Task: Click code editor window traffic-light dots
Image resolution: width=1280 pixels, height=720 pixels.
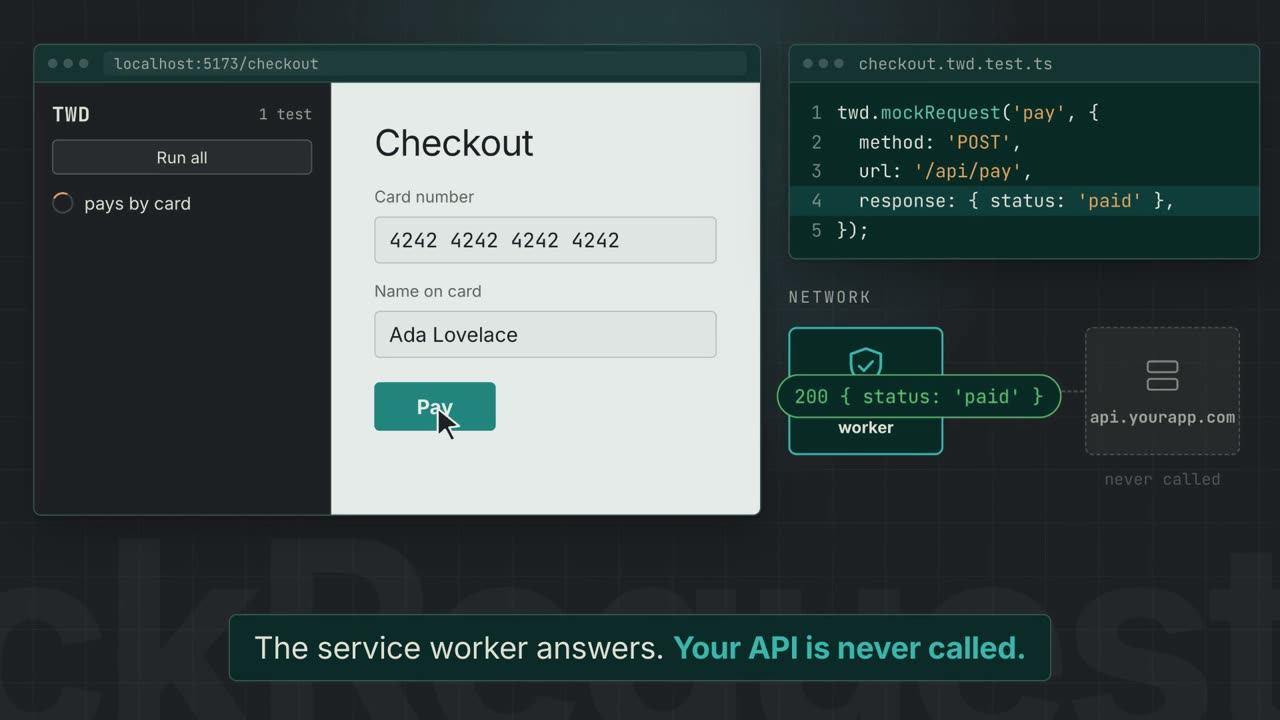Action: point(823,64)
